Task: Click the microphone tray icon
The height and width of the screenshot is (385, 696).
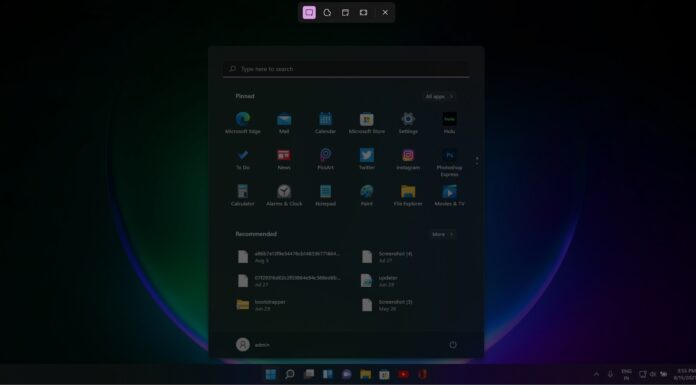Action: pos(610,374)
